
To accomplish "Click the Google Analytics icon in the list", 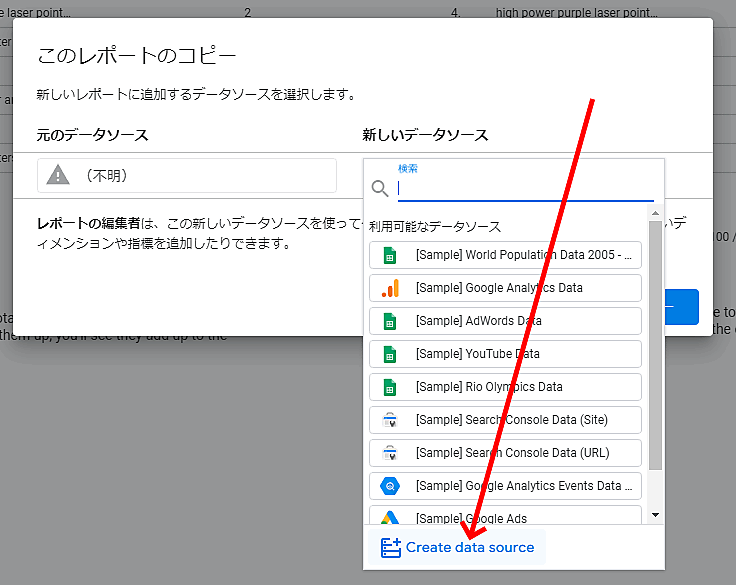I will [390, 288].
